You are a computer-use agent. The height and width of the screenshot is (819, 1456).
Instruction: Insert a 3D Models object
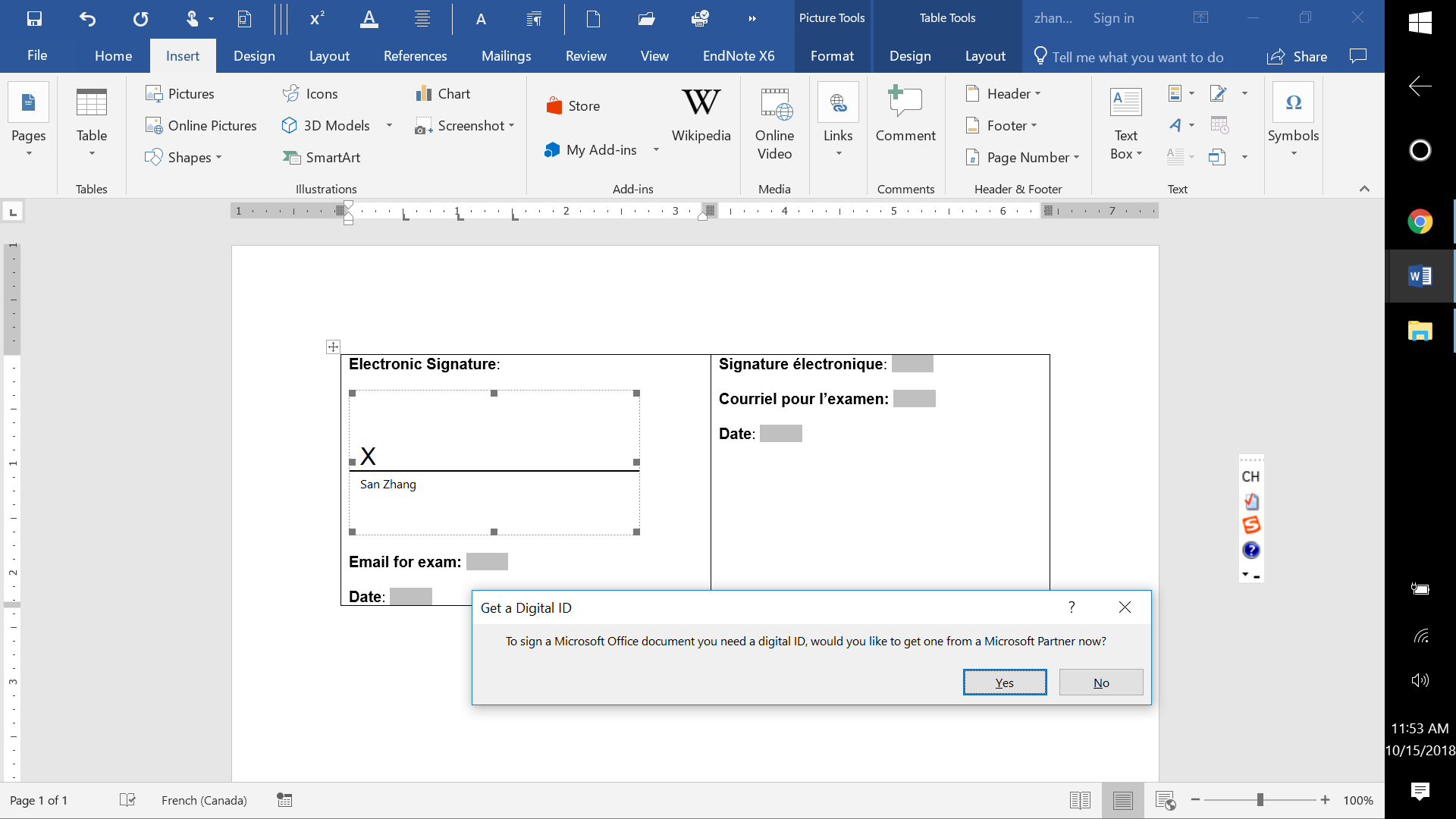[x=326, y=126]
